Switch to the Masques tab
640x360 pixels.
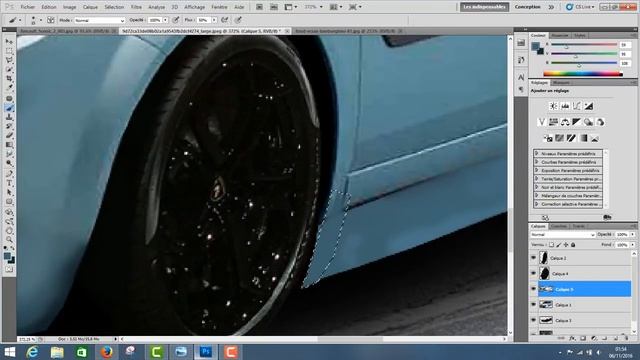tap(561, 82)
